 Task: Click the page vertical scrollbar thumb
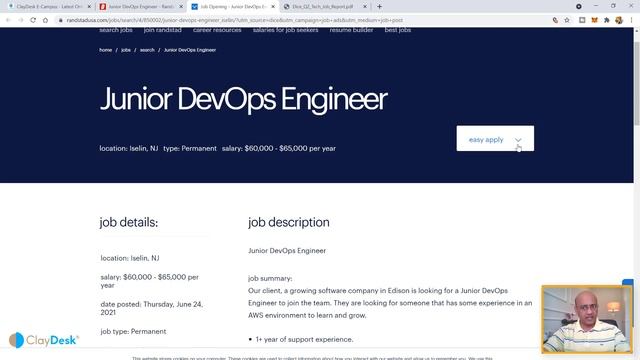pyautogui.click(x=637, y=82)
